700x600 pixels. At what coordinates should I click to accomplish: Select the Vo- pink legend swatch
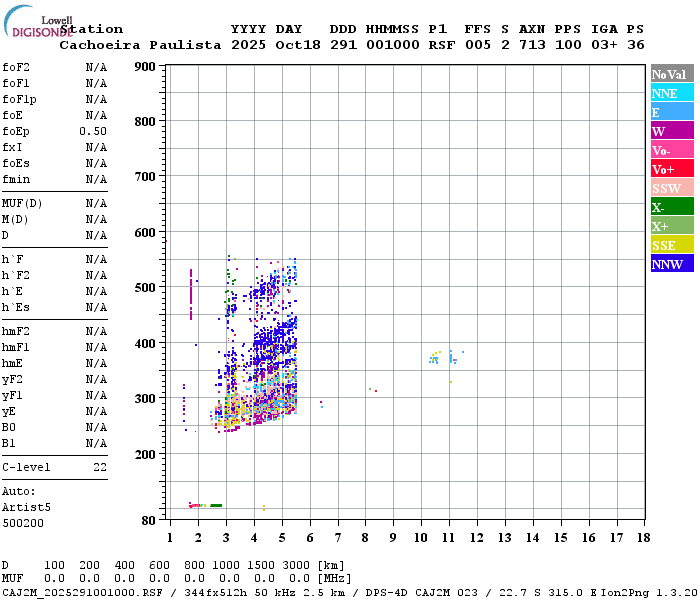pos(672,150)
